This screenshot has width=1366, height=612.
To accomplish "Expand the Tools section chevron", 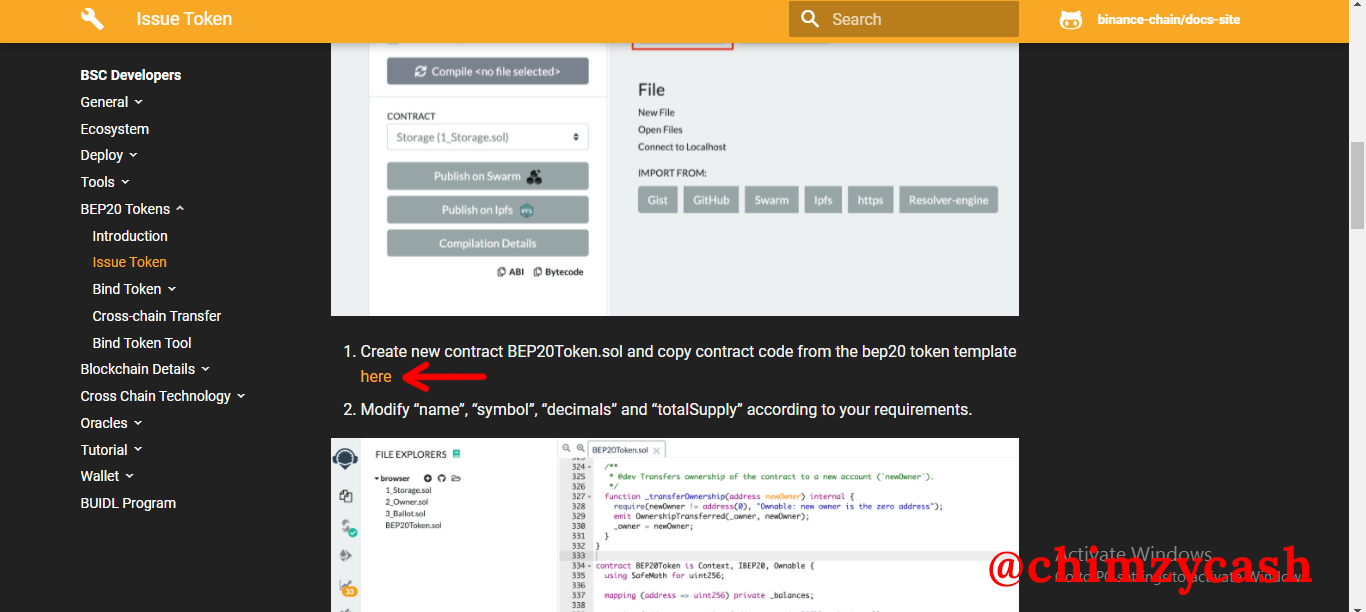I will point(125,182).
